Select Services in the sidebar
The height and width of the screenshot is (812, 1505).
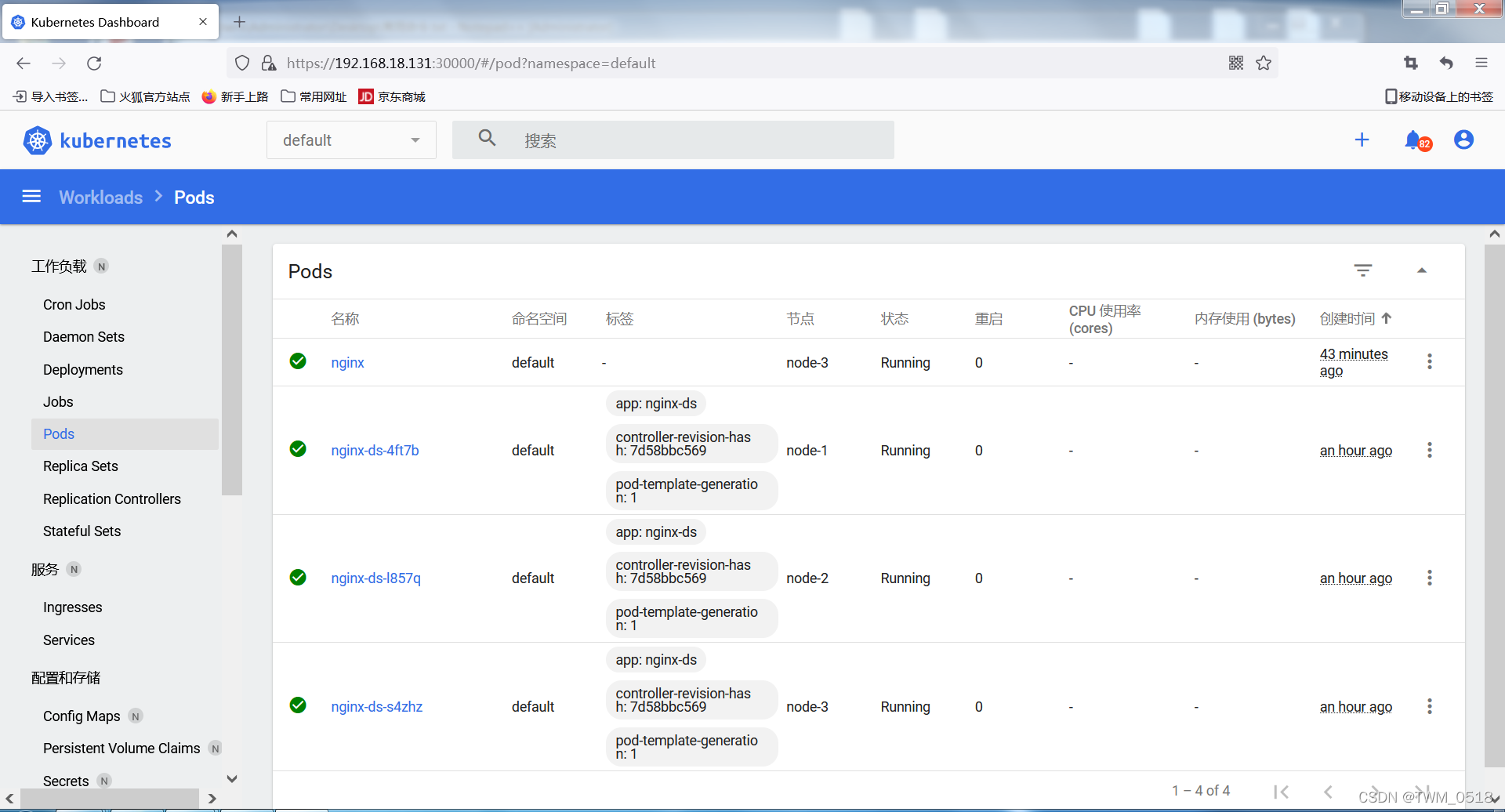(x=69, y=640)
